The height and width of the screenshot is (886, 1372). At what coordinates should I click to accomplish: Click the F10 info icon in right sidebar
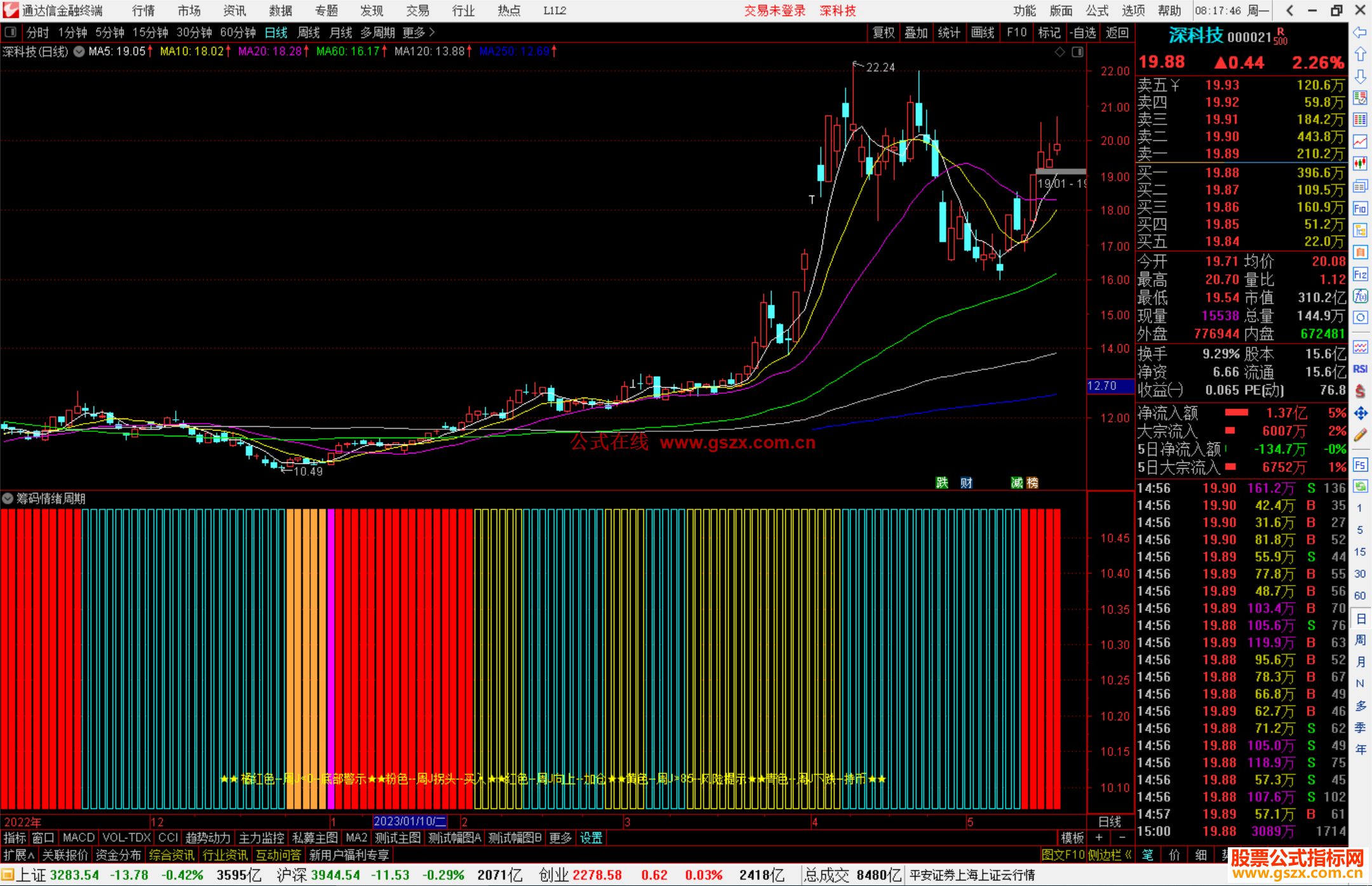[x=1360, y=208]
